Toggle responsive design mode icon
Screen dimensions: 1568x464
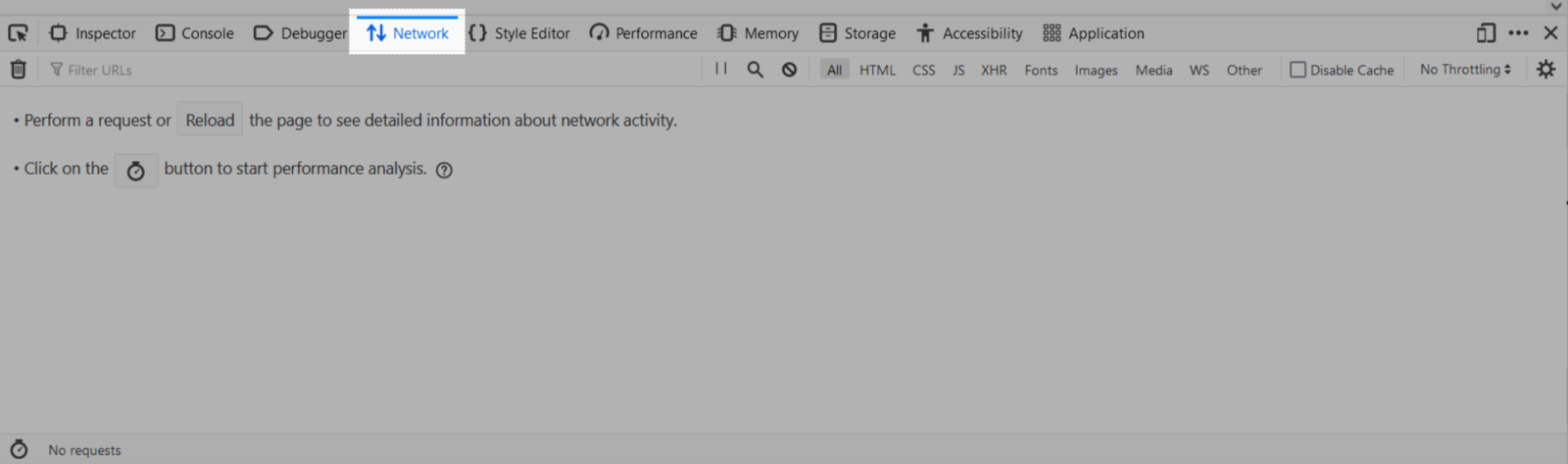(1486, 33)
